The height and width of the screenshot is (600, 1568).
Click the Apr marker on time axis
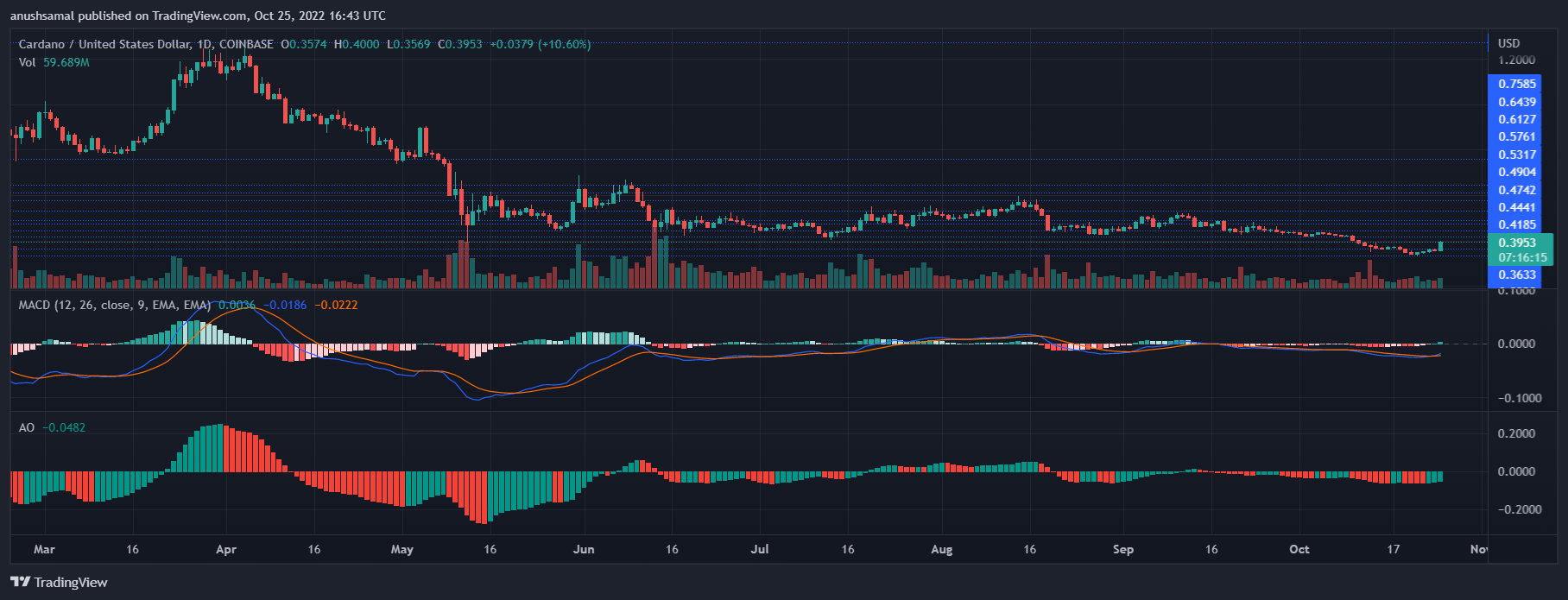click(x=225, y=549)
